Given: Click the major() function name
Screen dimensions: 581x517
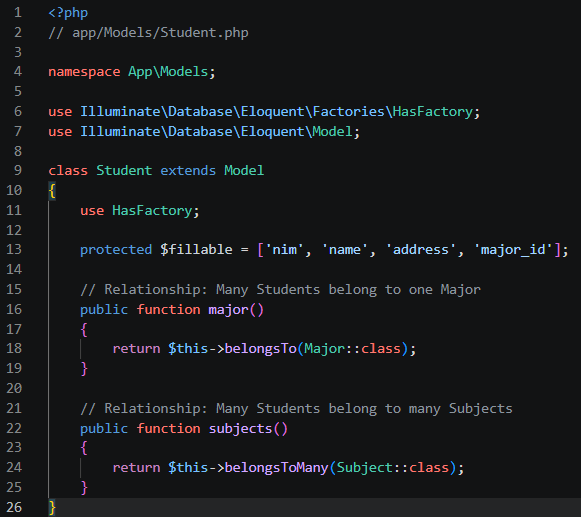Looking at the screenshot, I should point(228,310).
